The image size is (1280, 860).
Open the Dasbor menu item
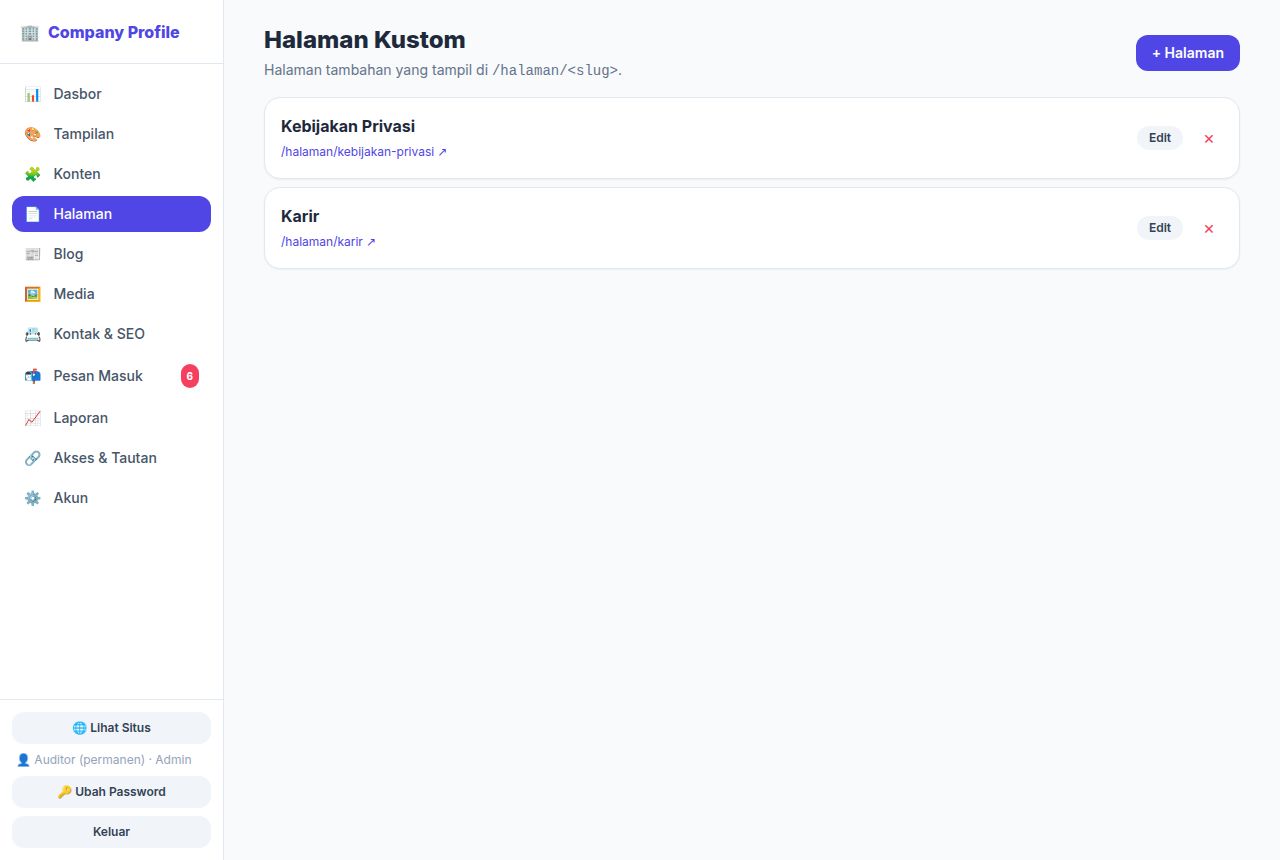[111, 94]
